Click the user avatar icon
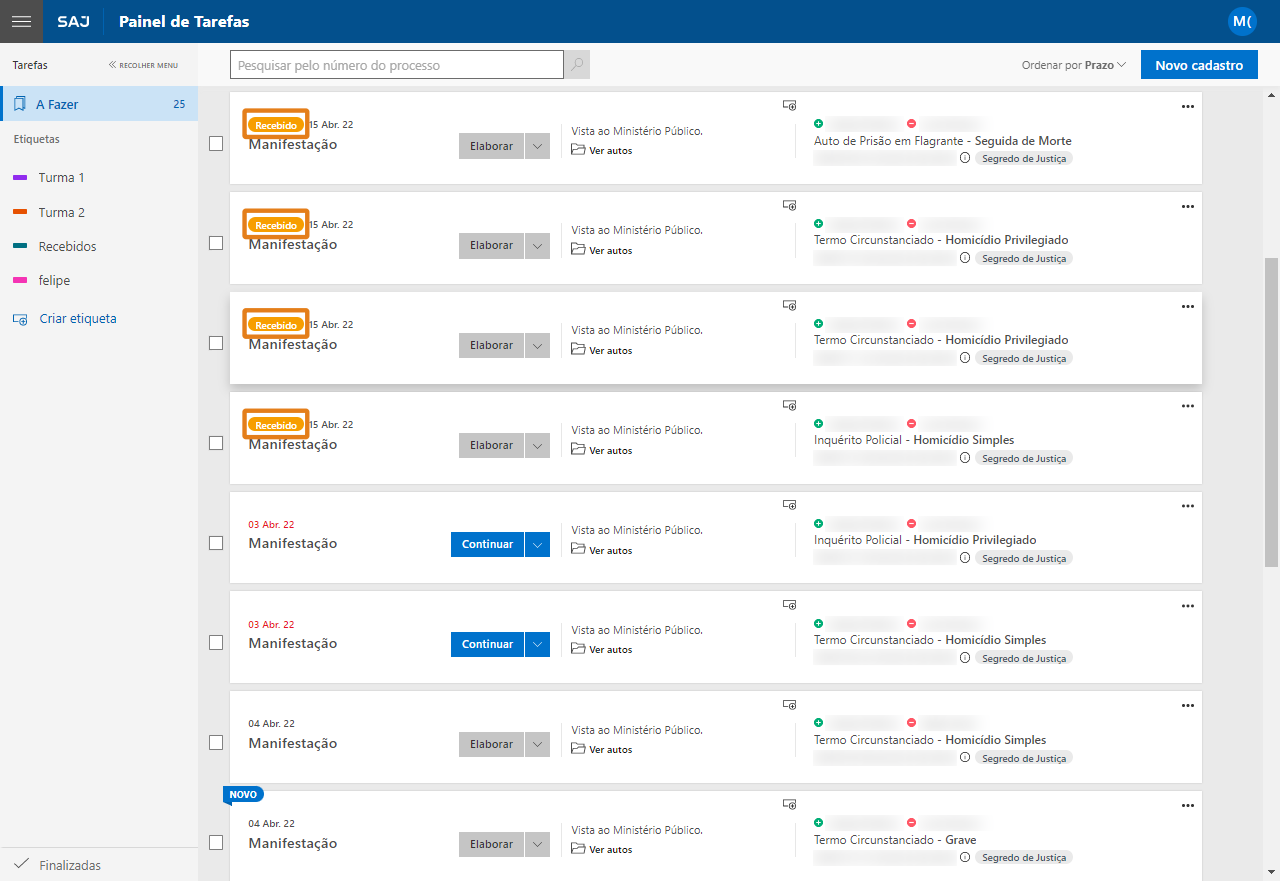The image size is (1280, 881). coord(1242,21)
